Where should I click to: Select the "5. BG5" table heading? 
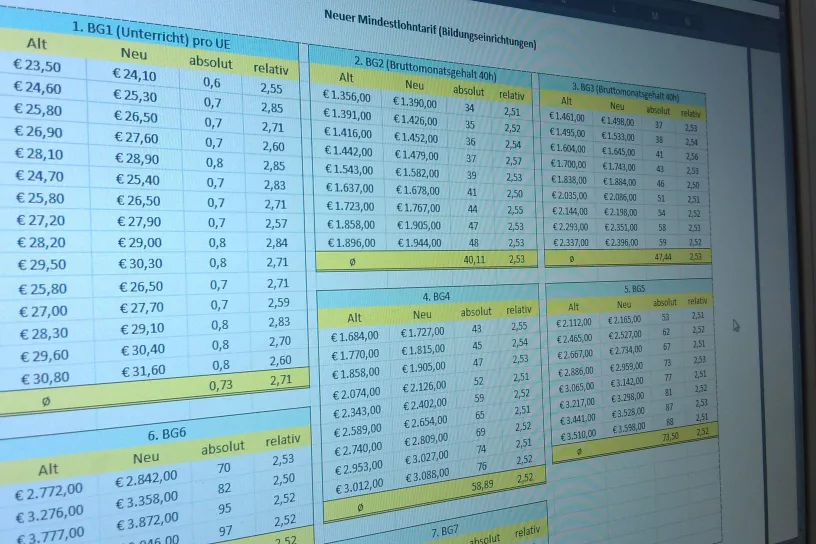coord(634,288)
